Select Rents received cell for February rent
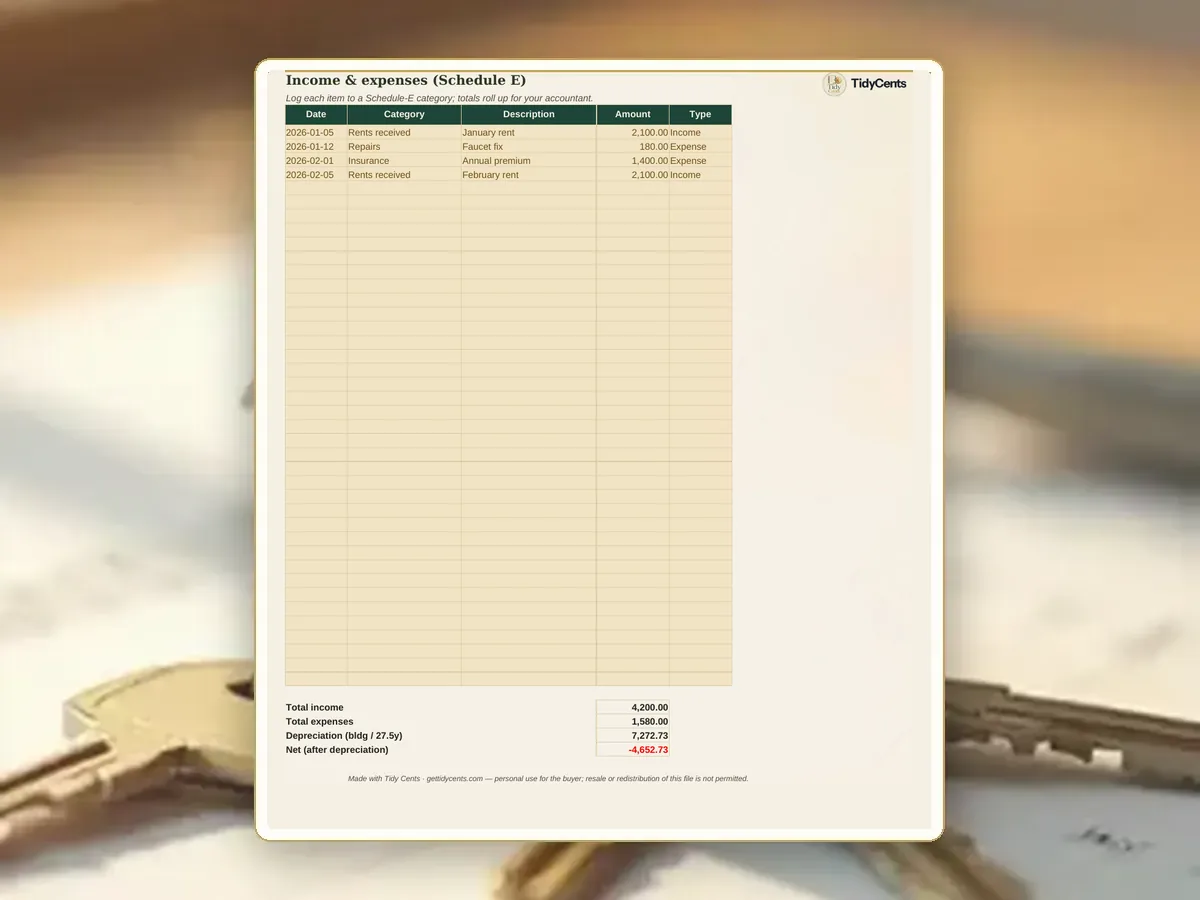The height and width of the screenshot is (900, 1200). point(404,175)
